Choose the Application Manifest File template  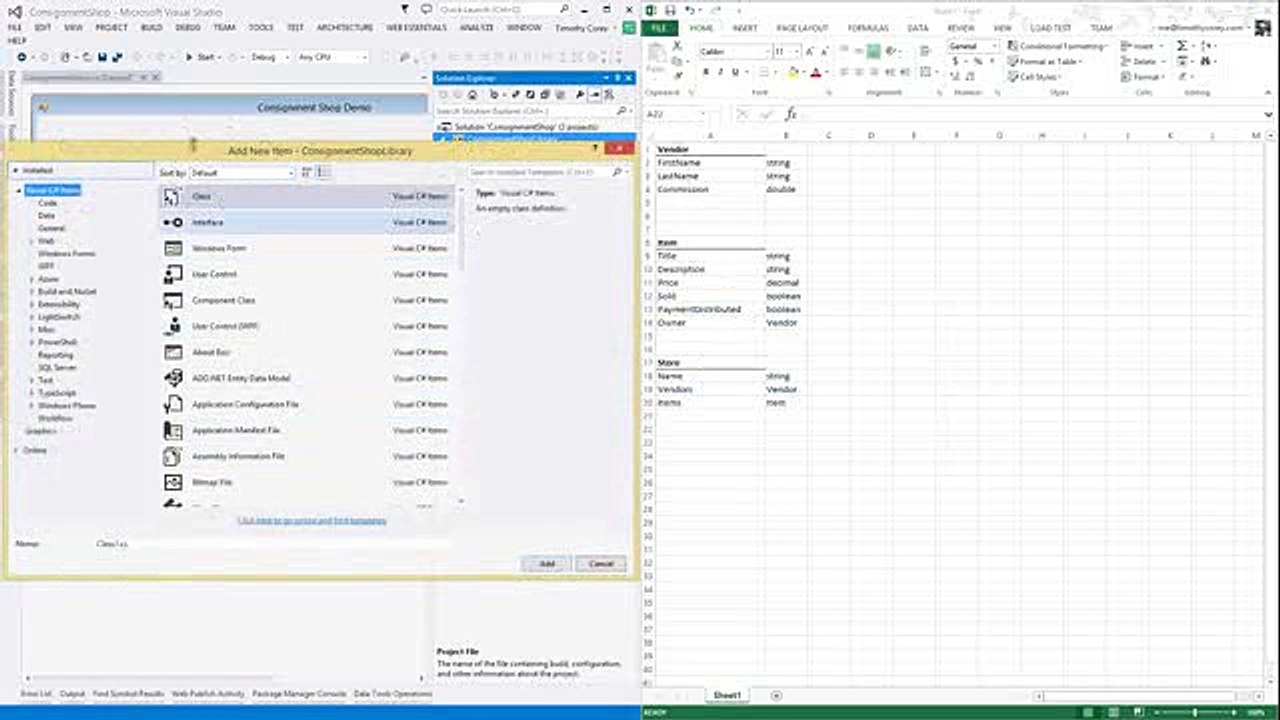click(x=307, y=430)
